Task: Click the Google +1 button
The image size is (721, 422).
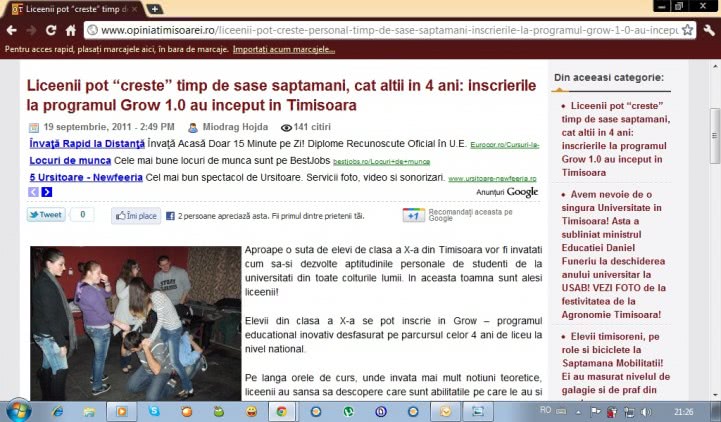Action: point(413,215)
